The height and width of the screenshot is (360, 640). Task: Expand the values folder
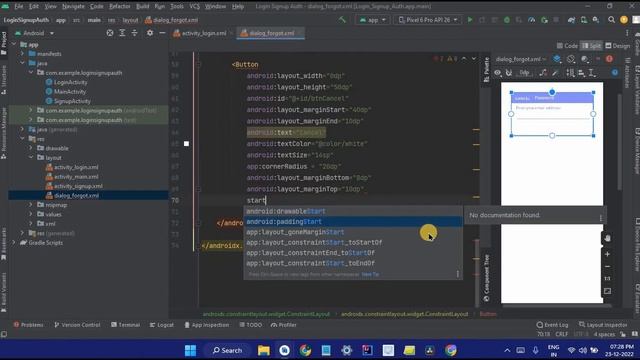coord(31,214)
